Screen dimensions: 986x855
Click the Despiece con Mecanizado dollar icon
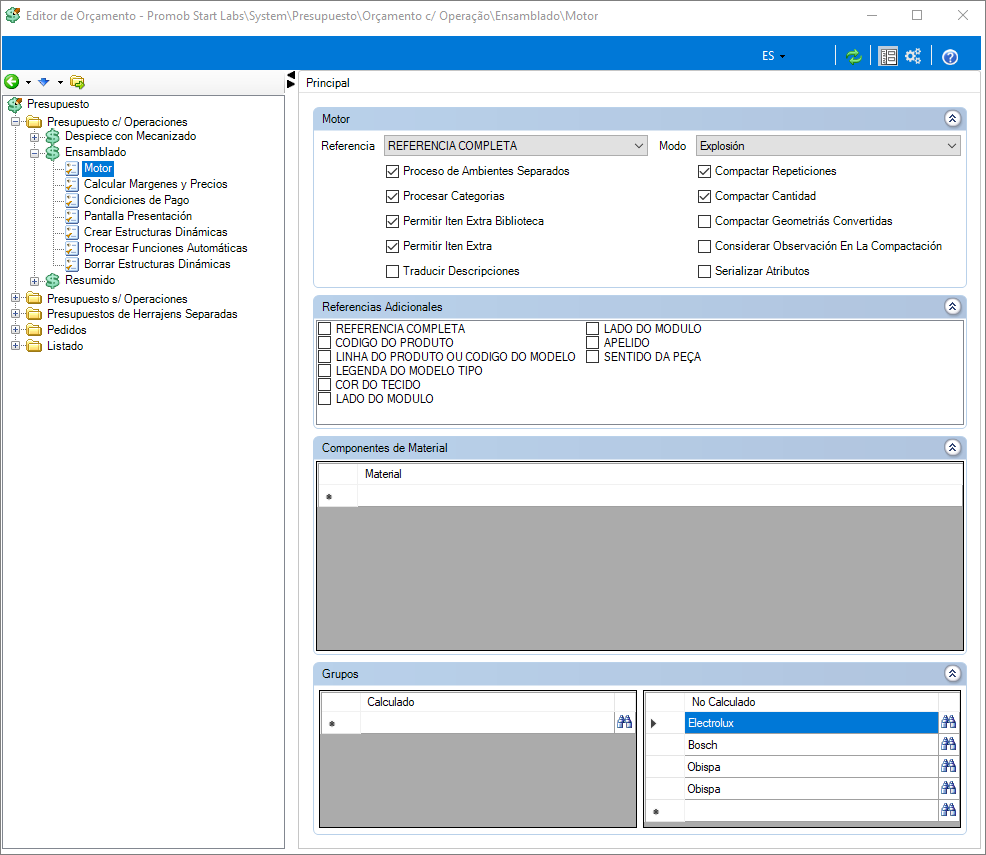click(53, 136)
